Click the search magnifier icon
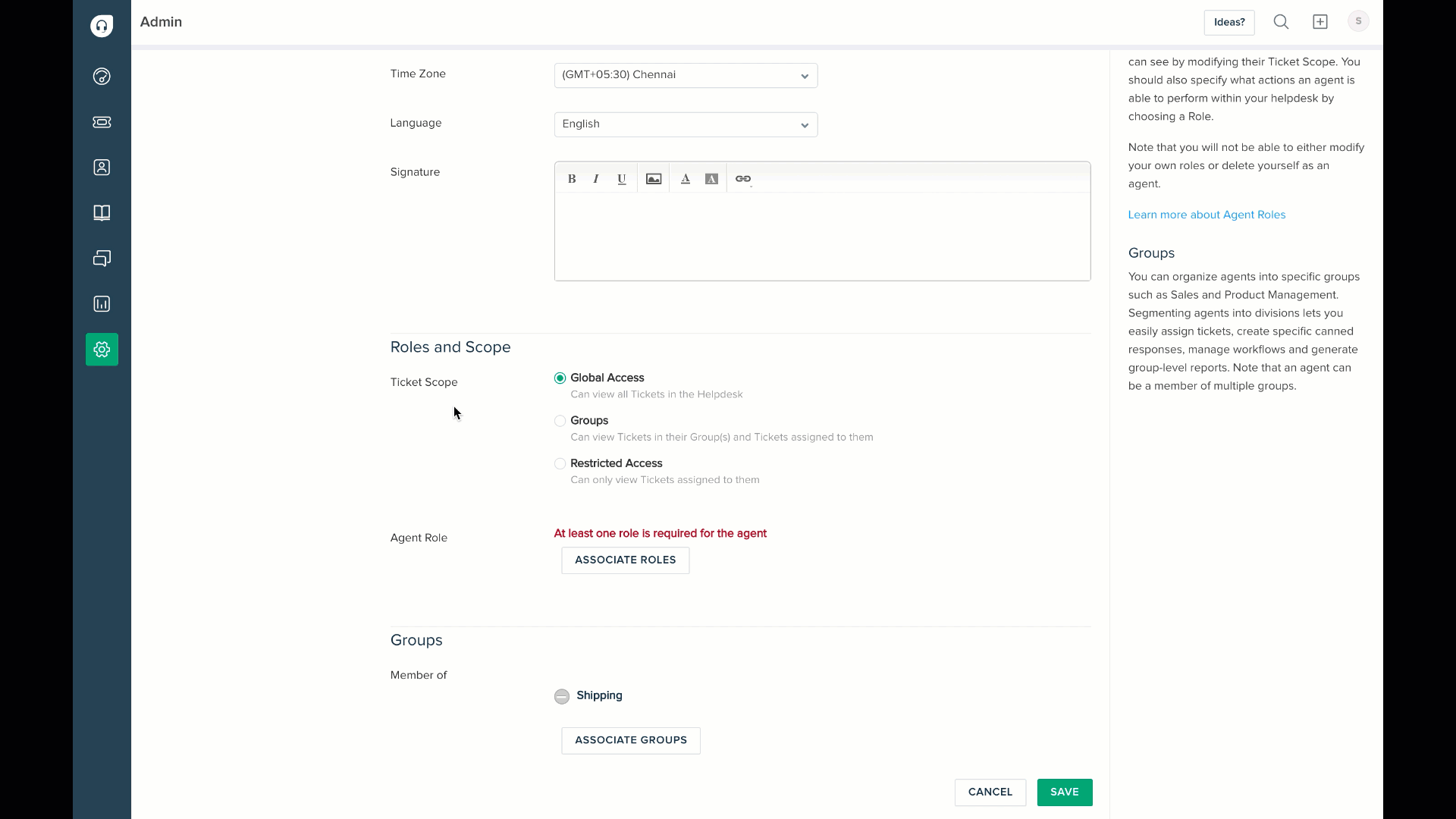The image size is (1456, 819). (1281, 22)
